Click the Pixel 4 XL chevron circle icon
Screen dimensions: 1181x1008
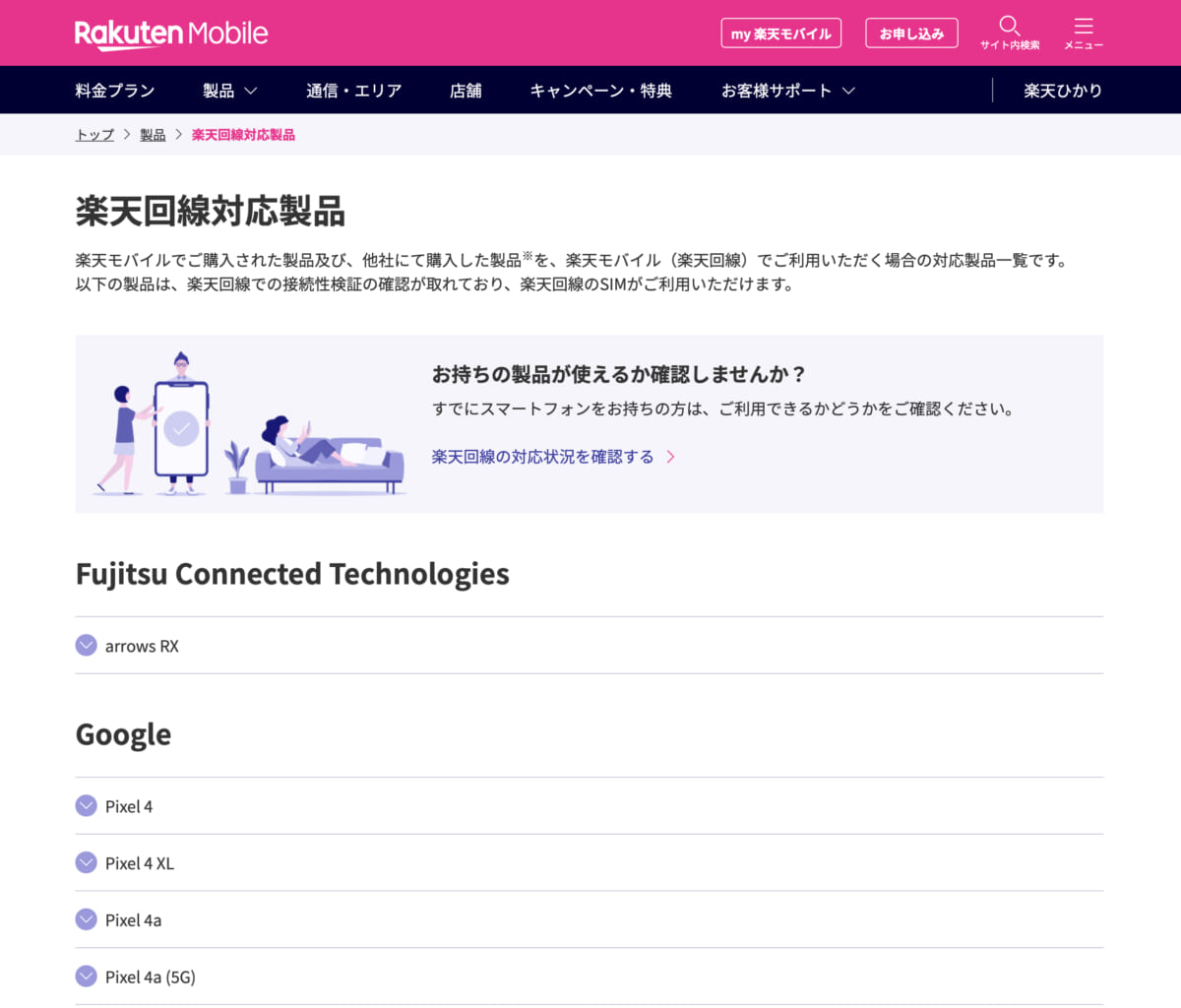pyautogui.click(x=87, y=862)
